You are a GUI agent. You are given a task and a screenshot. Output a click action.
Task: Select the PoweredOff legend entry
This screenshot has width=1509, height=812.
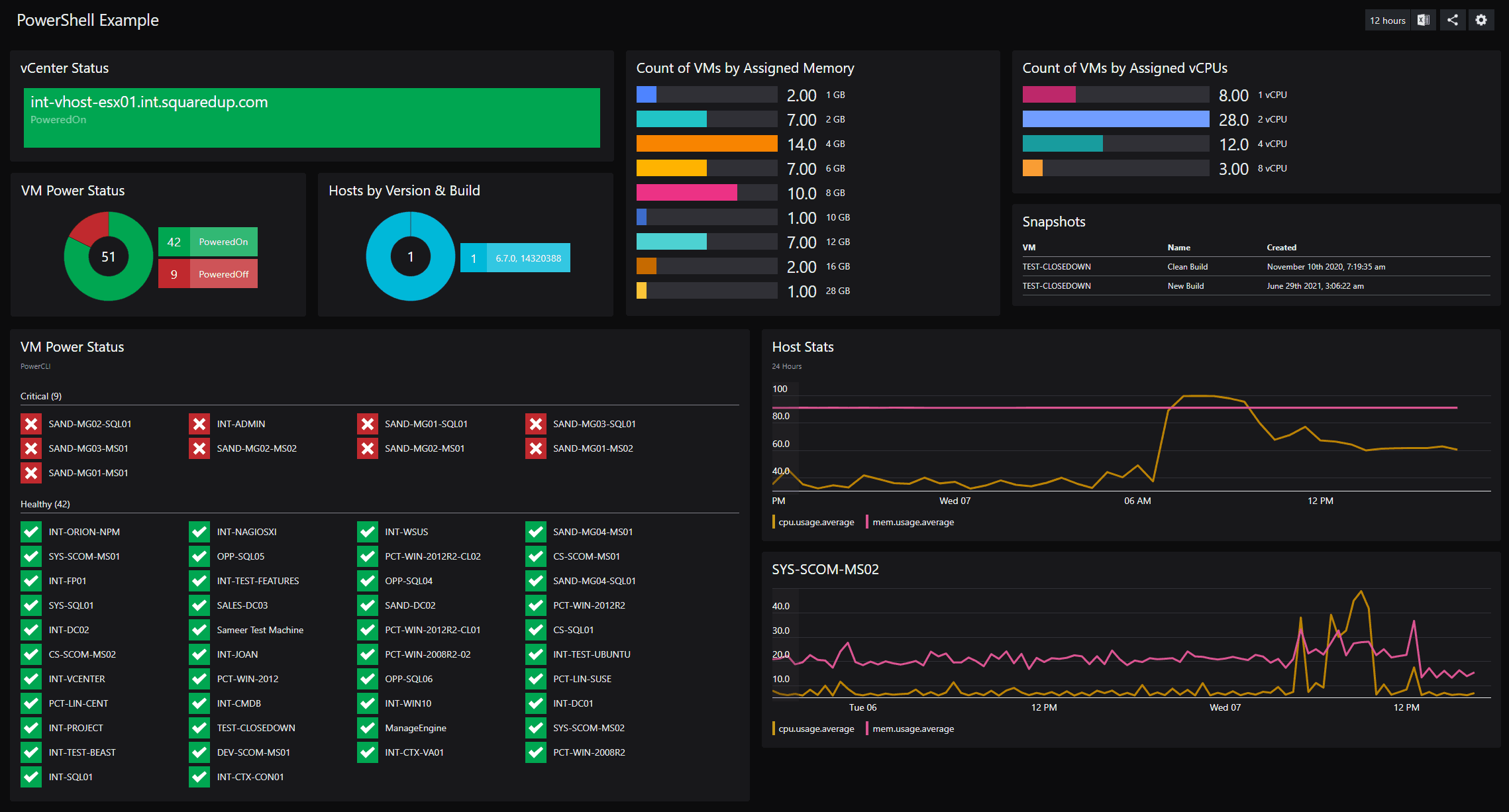coord(208,274)
